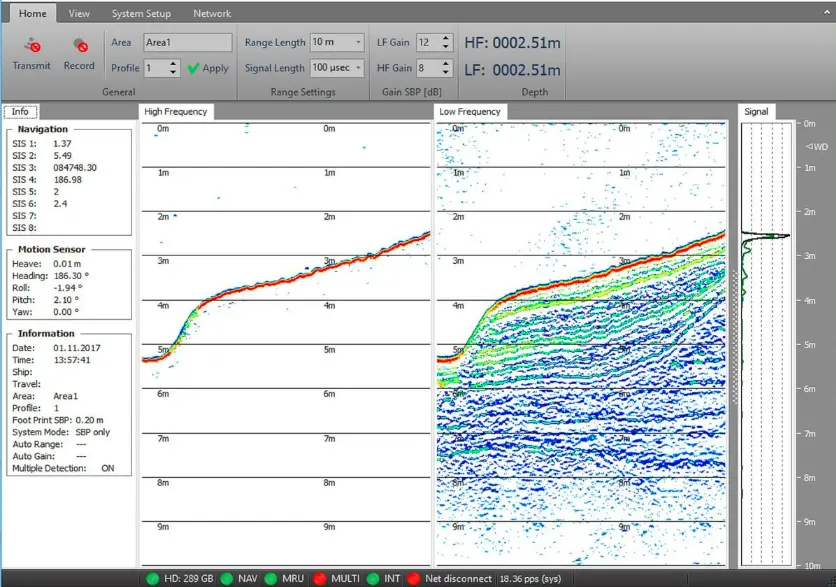Click the Heading value 186.30°
The width and height of the screenshot is (836, 587).
(71, 276)
